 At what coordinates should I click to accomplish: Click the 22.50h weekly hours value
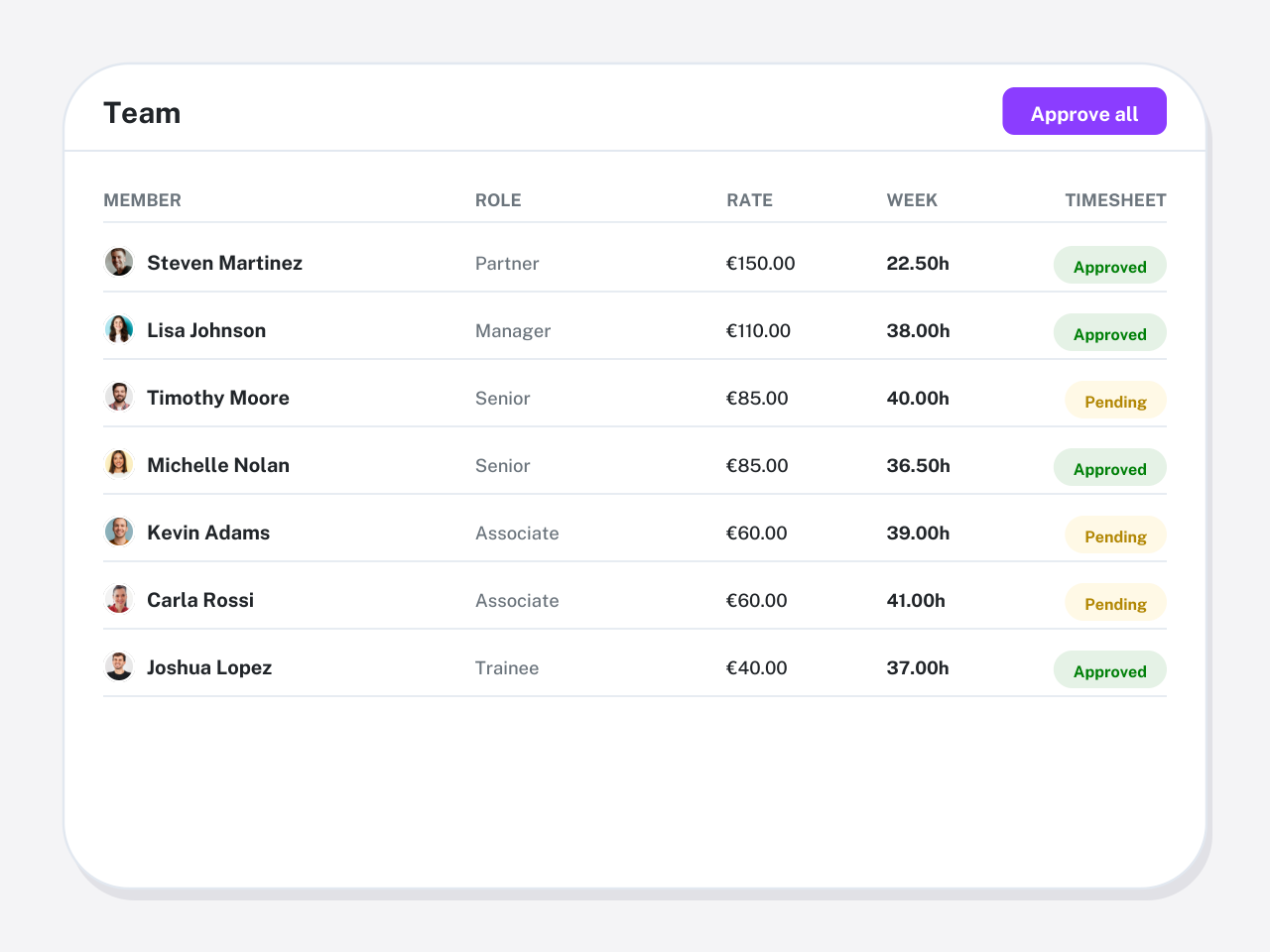tap(918, 264)
